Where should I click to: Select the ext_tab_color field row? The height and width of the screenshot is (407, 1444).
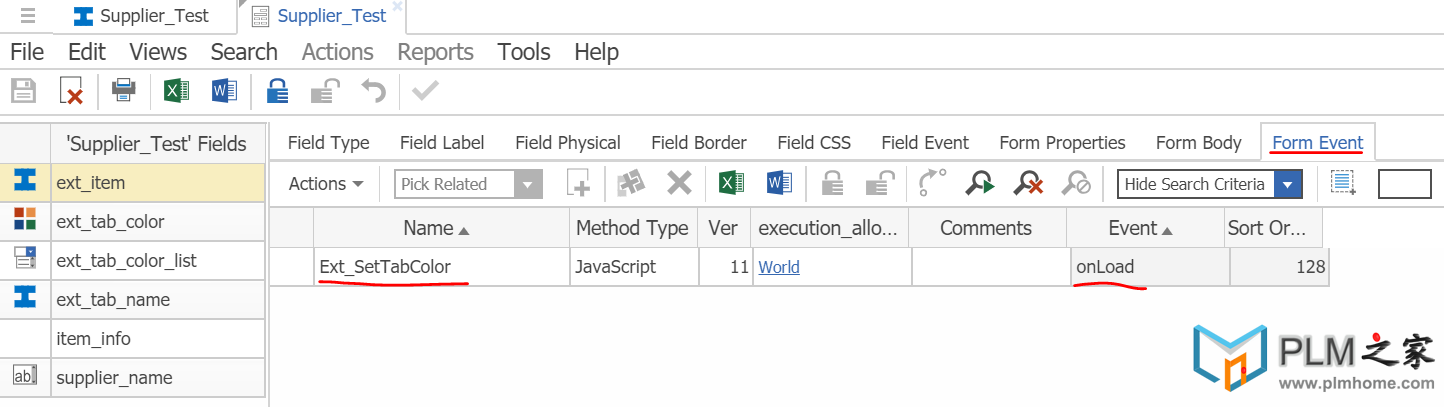[132, 222]
